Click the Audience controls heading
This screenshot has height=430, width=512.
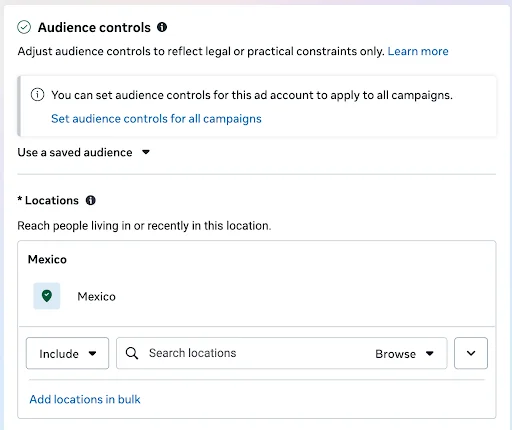(94, 27)
